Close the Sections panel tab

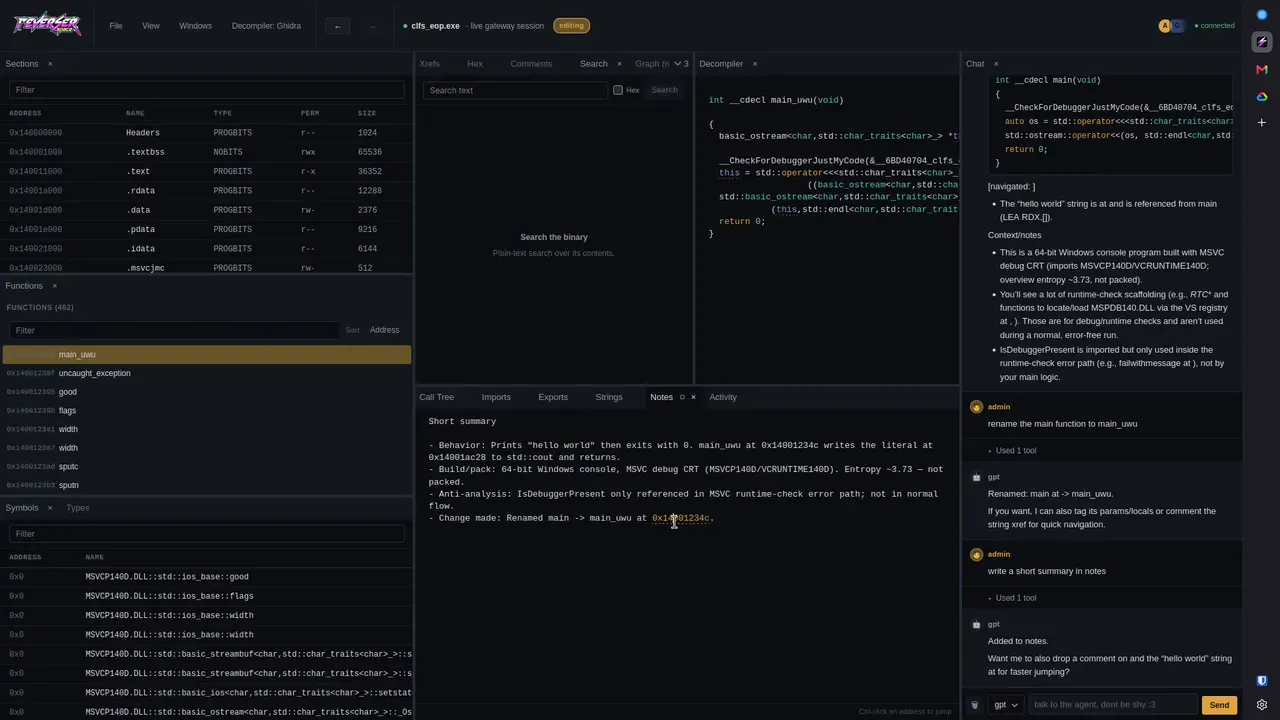coord(50,64)
